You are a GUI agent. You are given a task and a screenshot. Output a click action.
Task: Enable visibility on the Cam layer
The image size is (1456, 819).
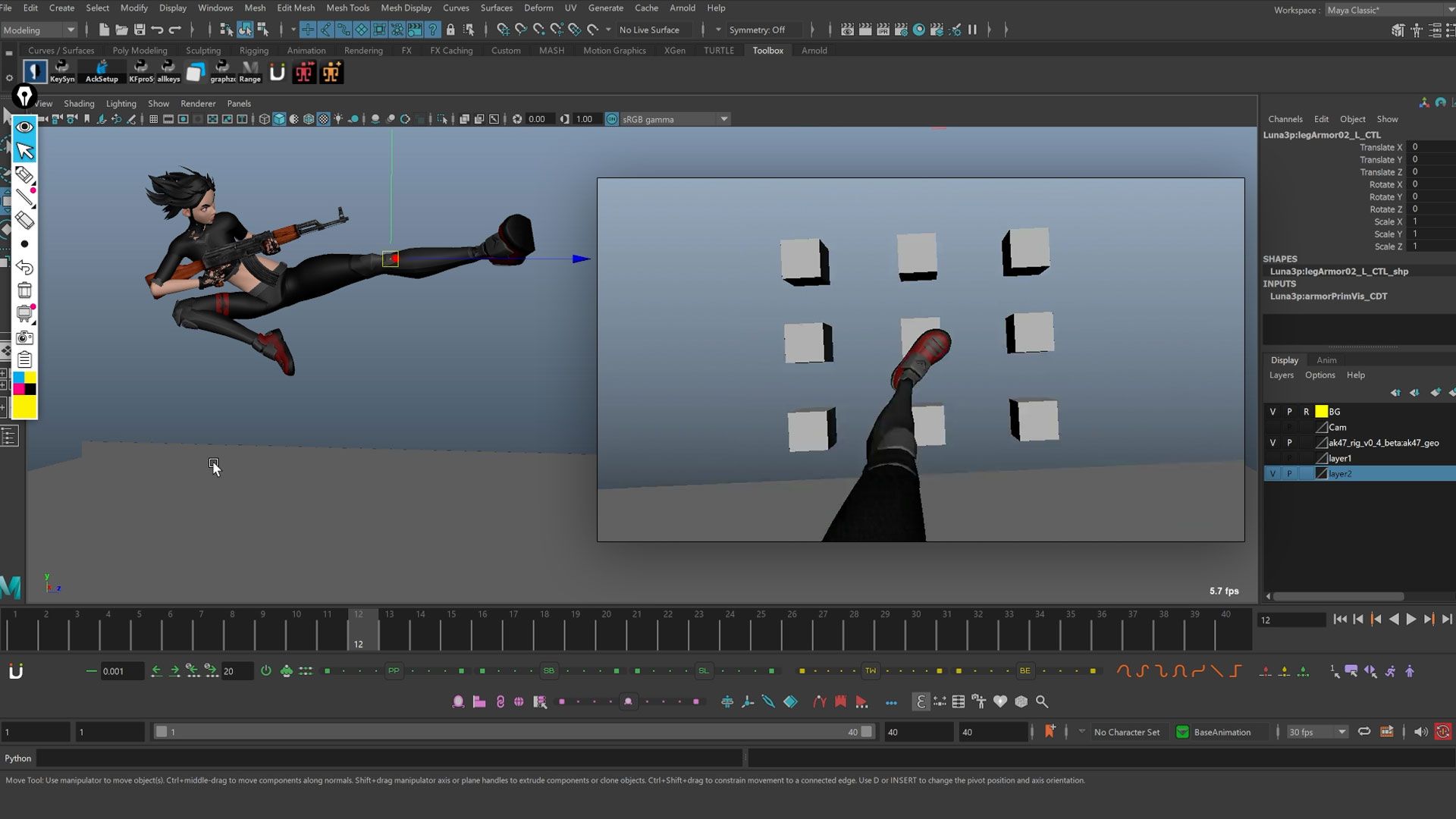coord(1272,427)
